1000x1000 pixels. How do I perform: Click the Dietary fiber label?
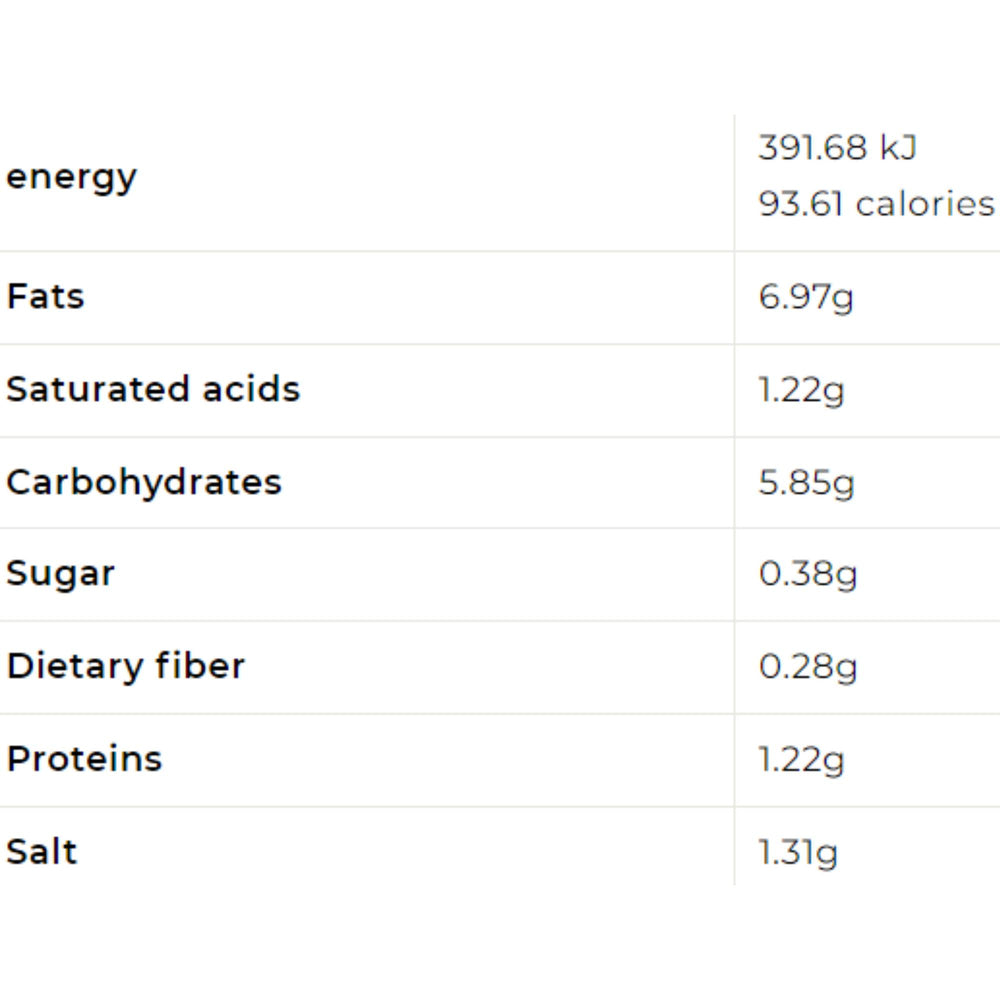coord(125,666)
